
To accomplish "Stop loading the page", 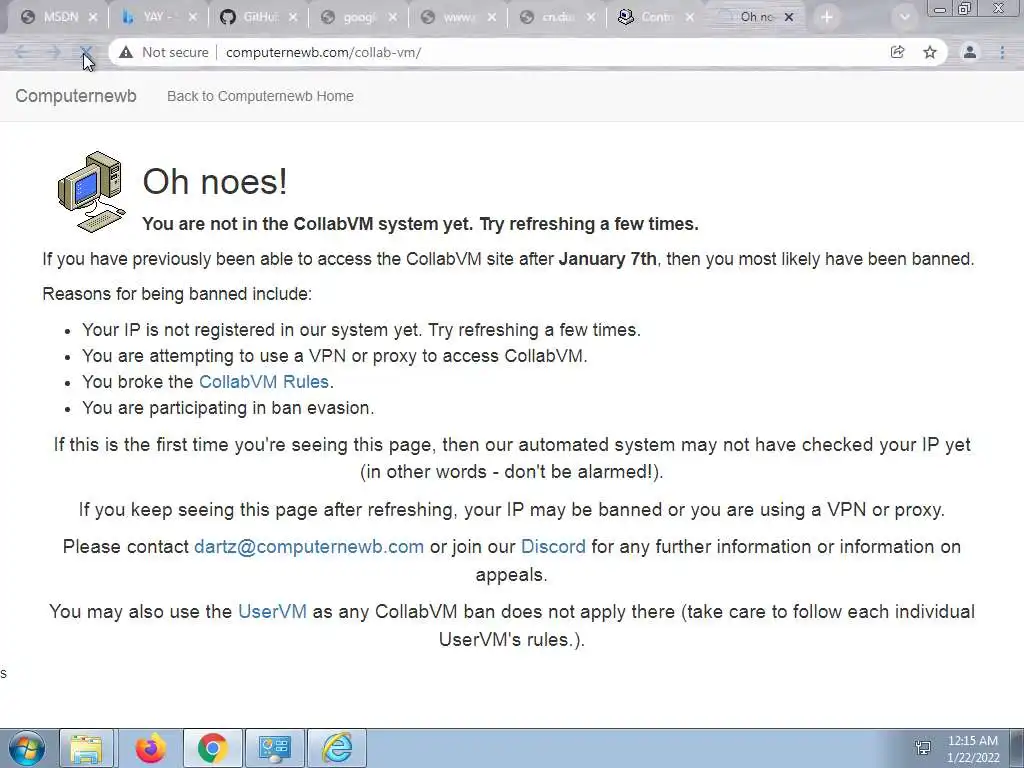I will point(86,52).
